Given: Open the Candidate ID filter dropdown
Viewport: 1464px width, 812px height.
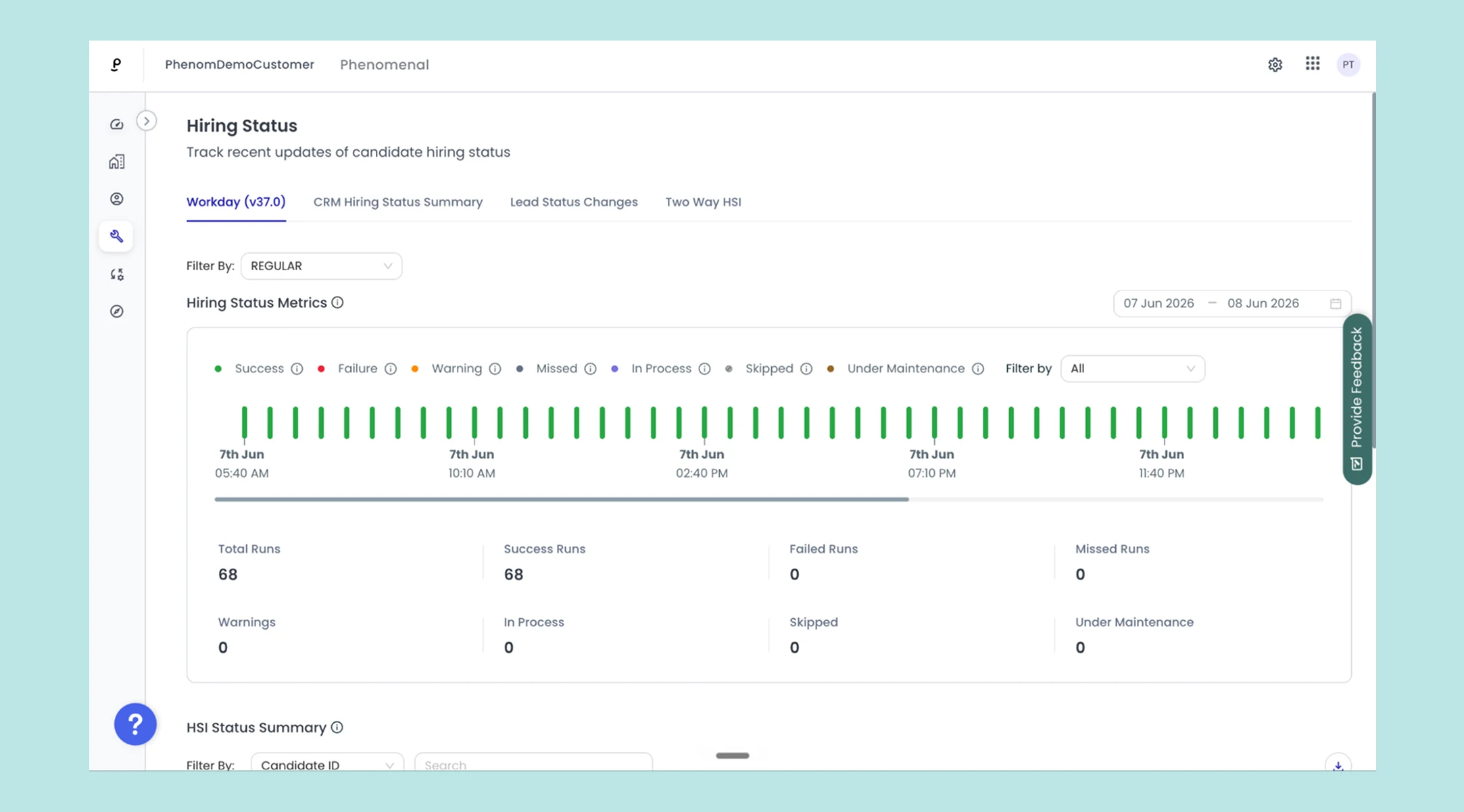Looking at the screenshot, I should (327, 764).
